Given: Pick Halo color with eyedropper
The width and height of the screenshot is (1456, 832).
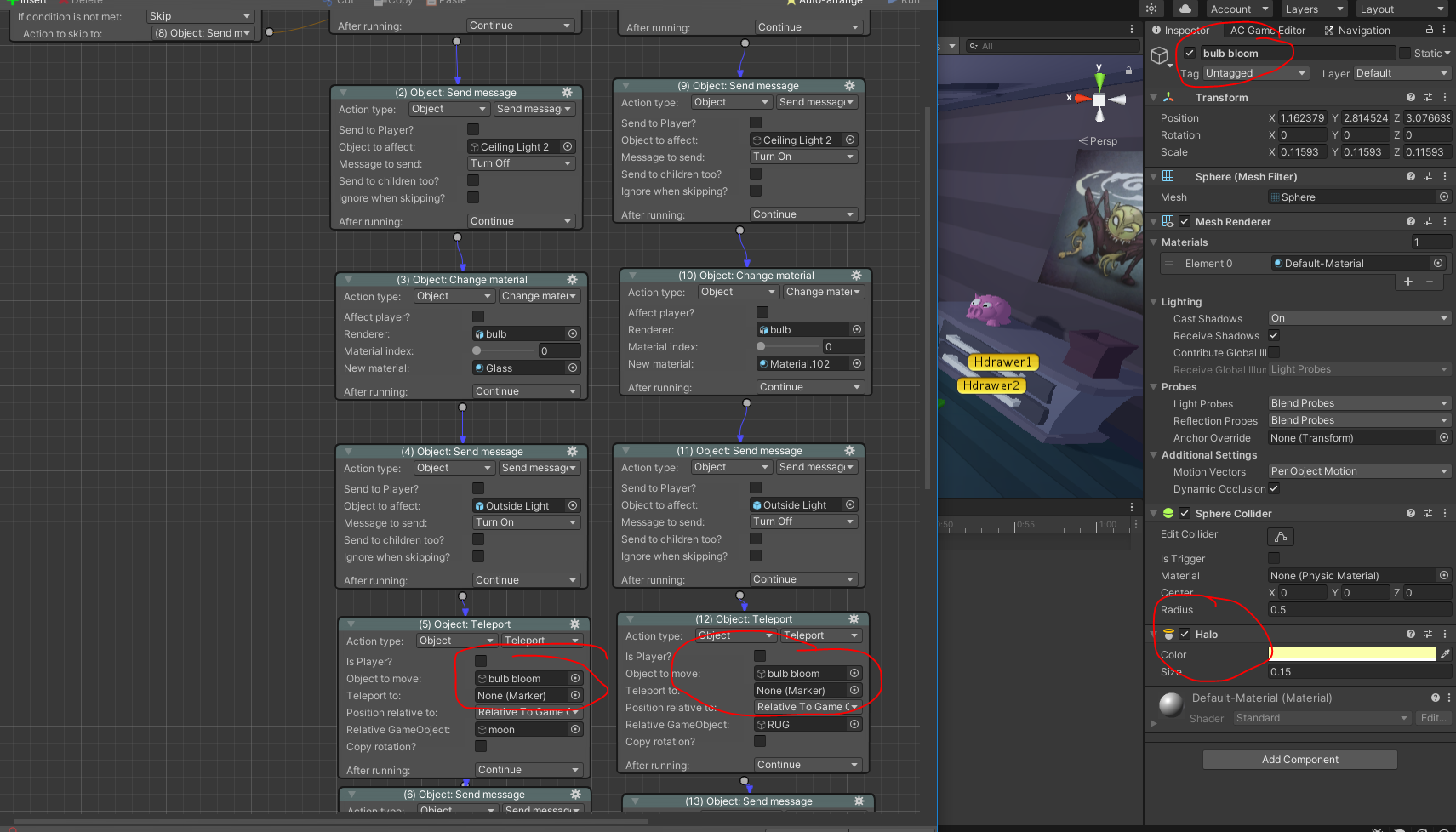Looking at the screenshot, I should 1445,654.
